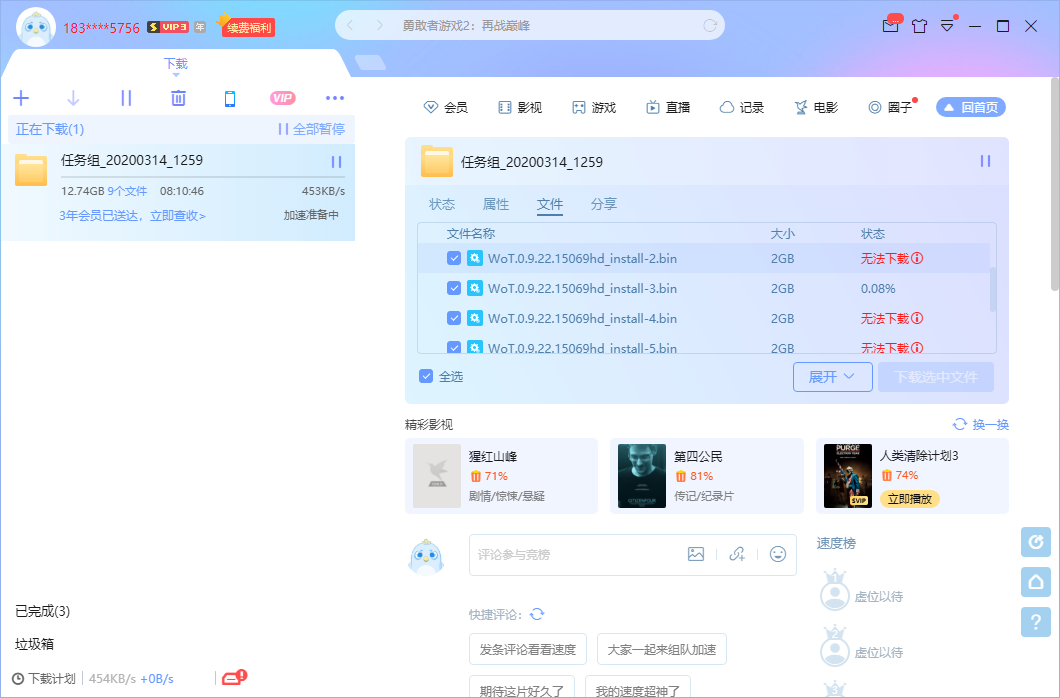The image size is (1060, 698).
Task: Select the 文件 tab
Action: [550, 204]
